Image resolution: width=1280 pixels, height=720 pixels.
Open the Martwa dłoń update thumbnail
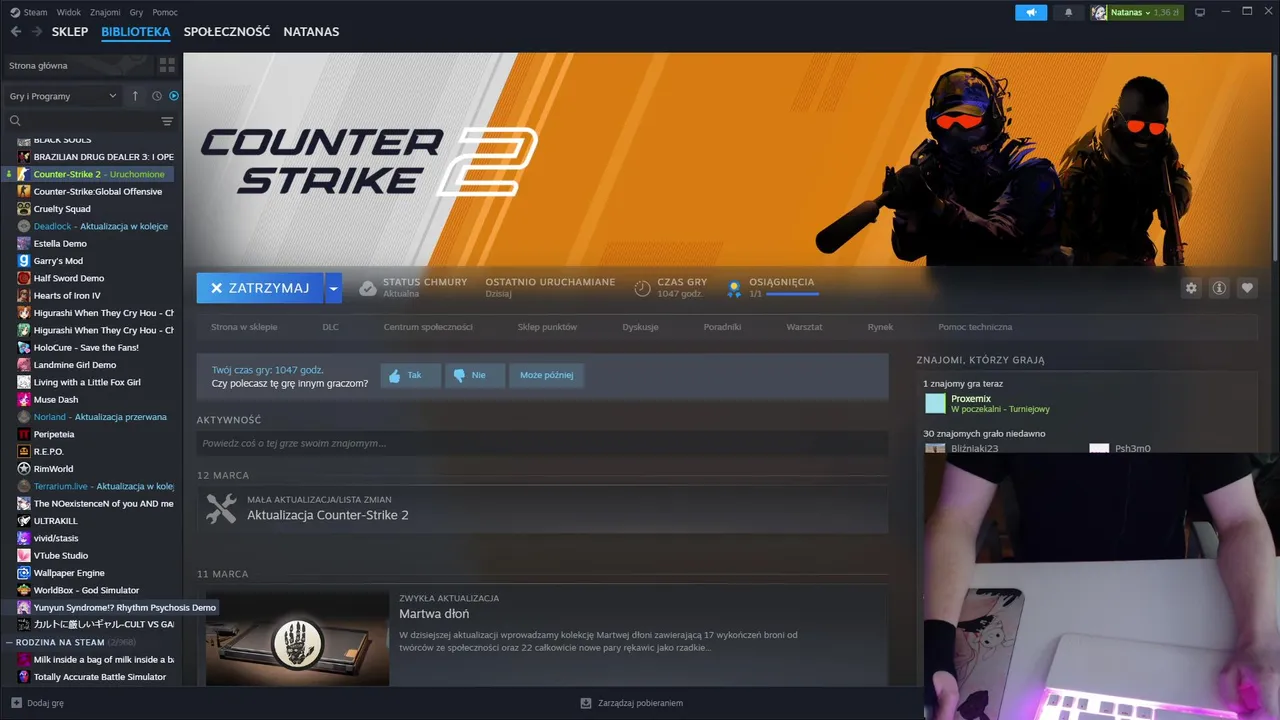pyautogui.click(x=297, y=638)
